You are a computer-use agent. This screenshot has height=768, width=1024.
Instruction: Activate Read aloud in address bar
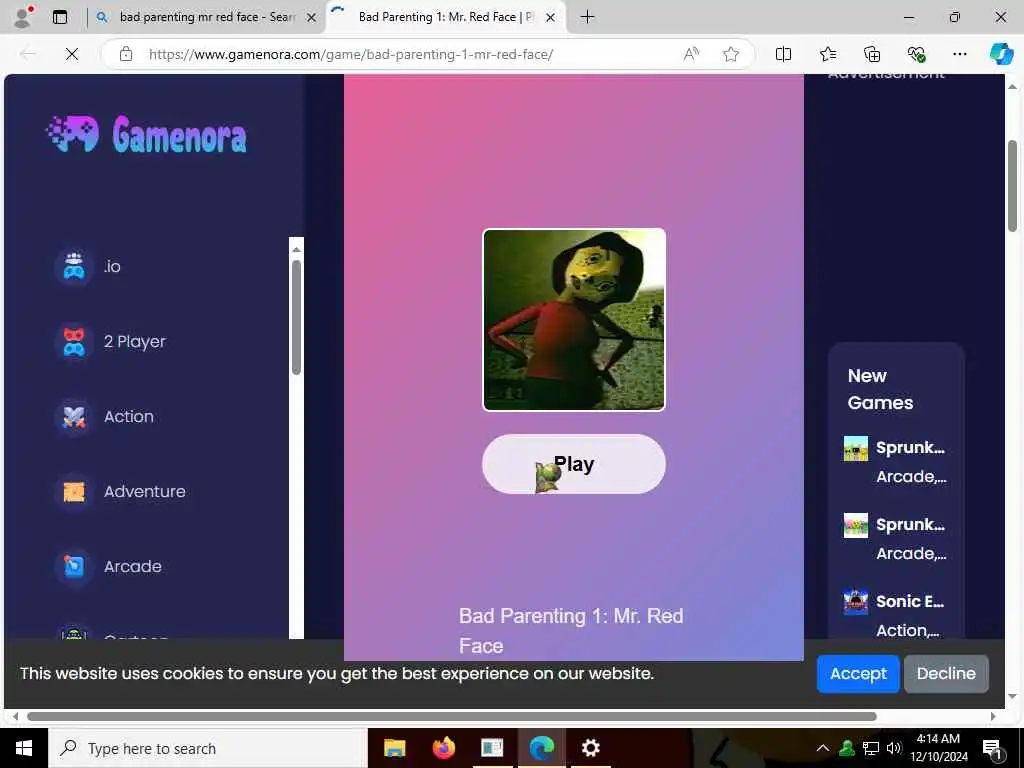pyautogui.click(x=691, y=54)
